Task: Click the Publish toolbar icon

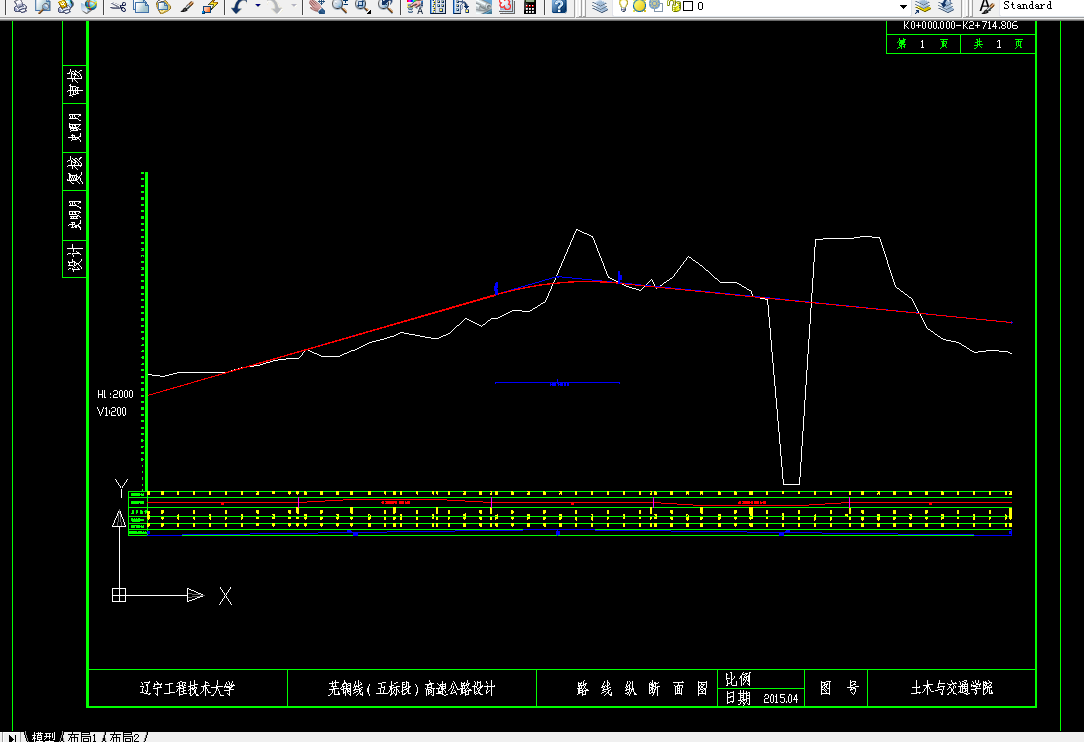Action: coord(66,6)
